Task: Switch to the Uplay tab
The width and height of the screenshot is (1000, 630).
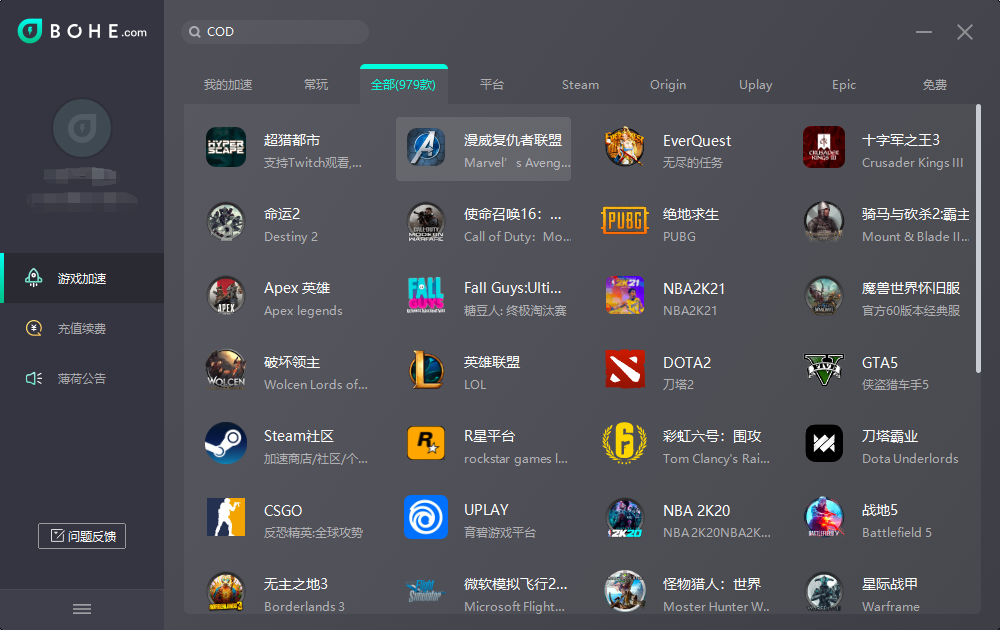Action: (x=755, y=85)
